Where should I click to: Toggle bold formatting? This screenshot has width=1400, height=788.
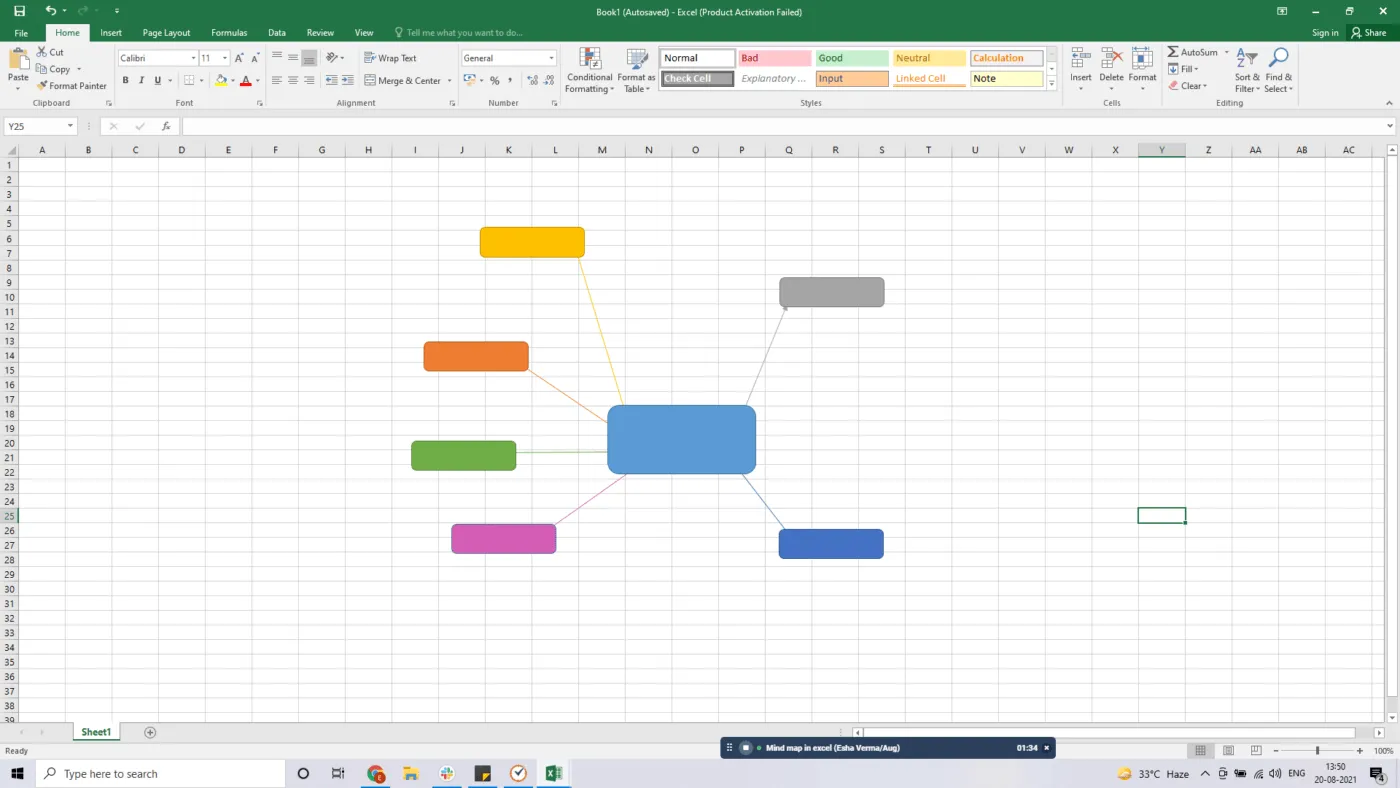(x=125, y=80)
